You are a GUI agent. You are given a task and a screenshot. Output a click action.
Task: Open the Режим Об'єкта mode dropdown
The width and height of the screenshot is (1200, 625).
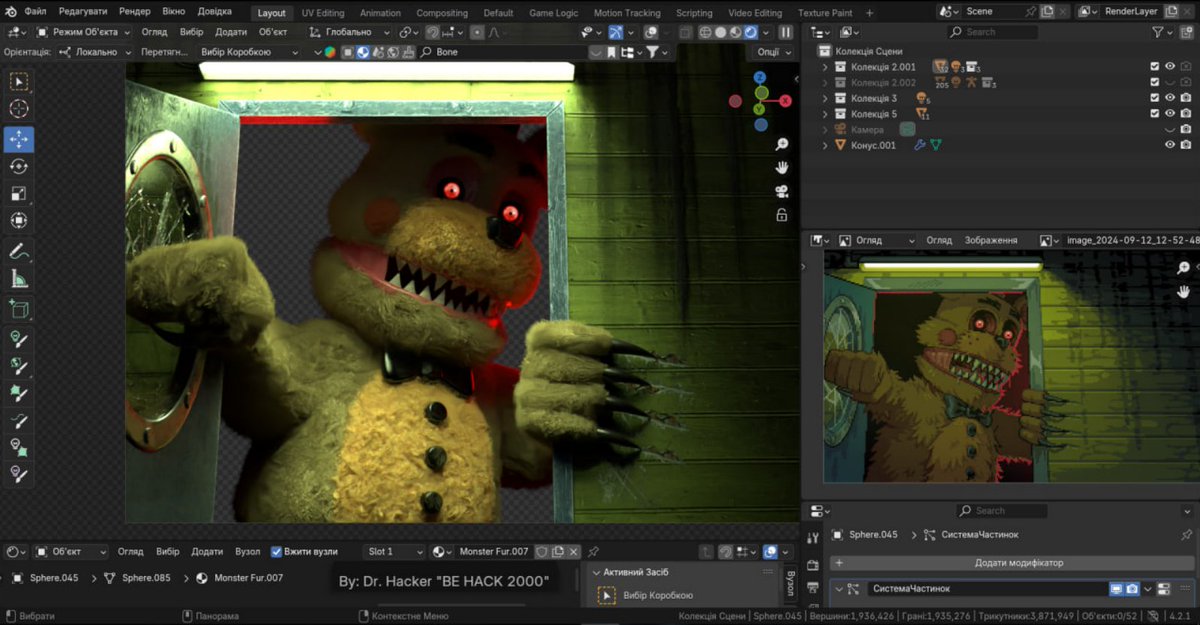[x=82, y=32]
